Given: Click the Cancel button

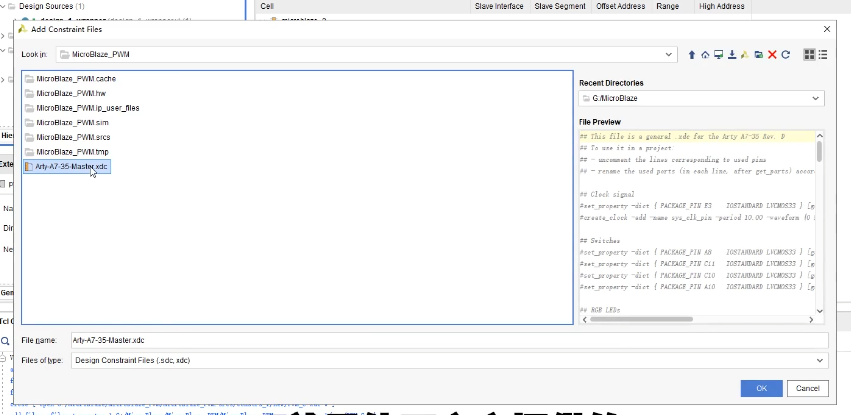Looking at the screenshot, I should click(807, 388).
